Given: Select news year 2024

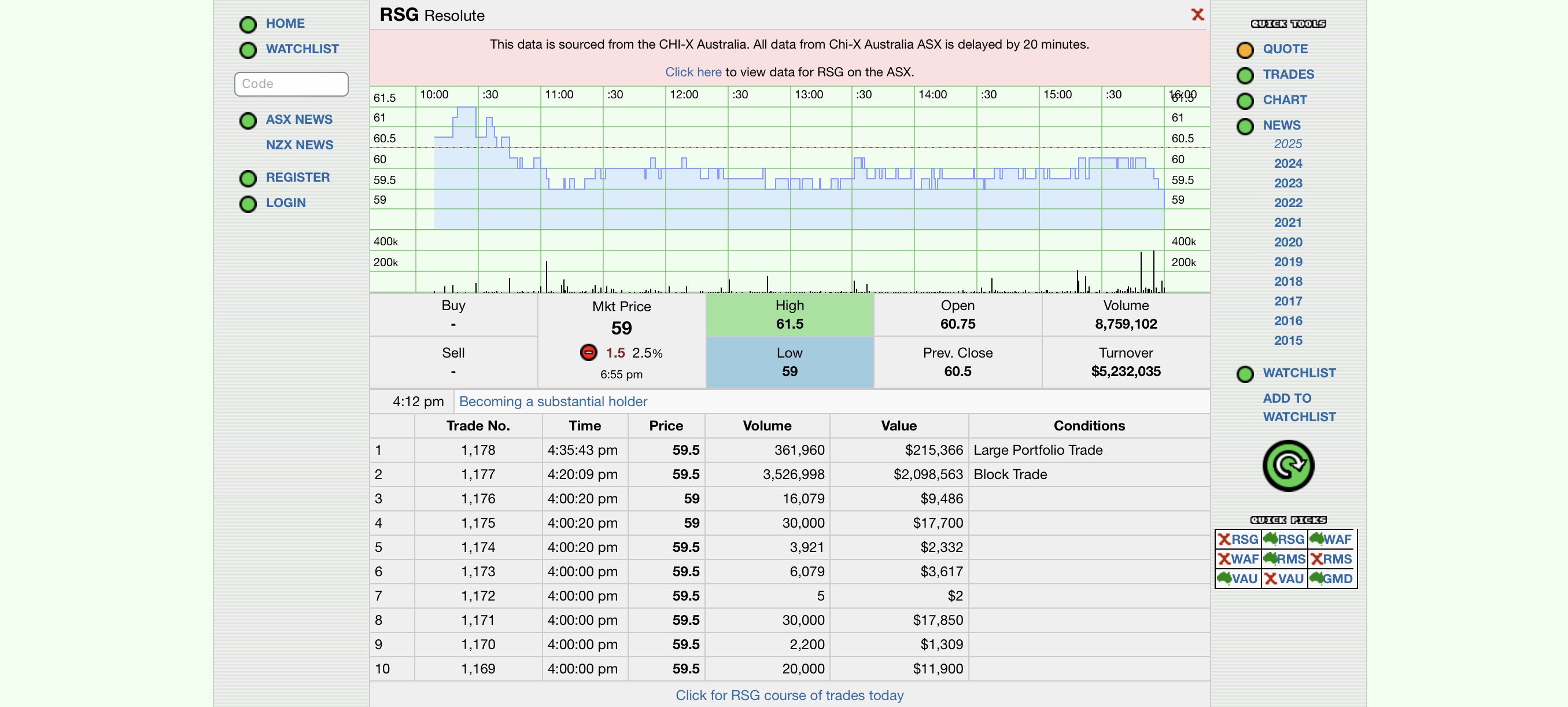Looking at the screenshot, I should point(1288,163).
